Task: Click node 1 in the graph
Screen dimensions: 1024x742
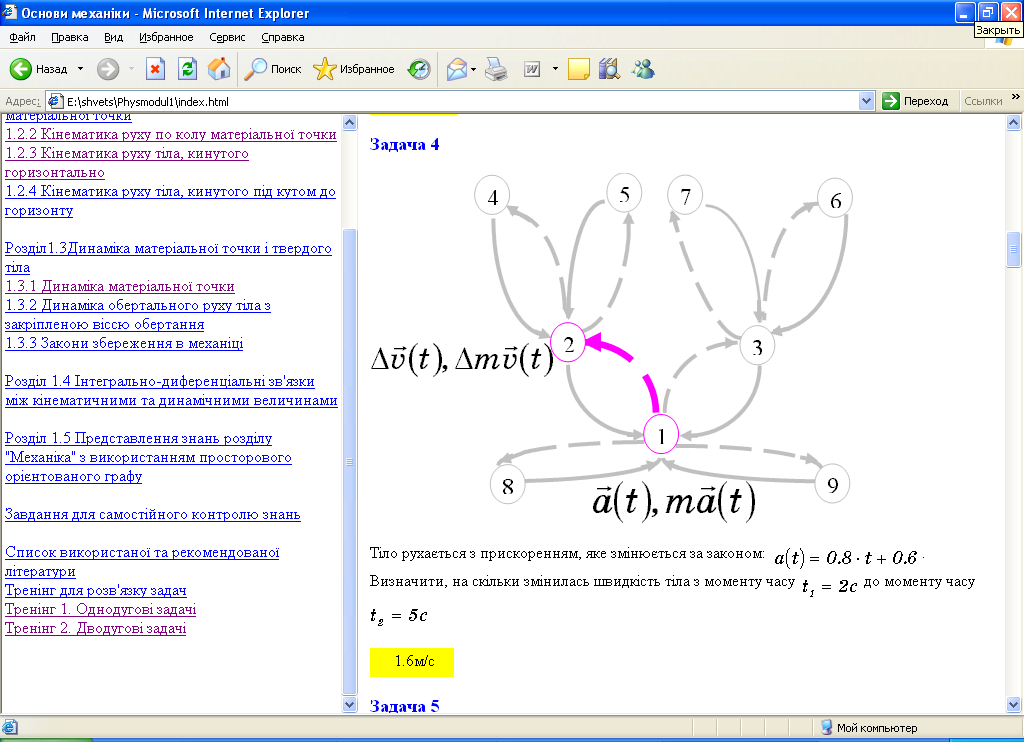Action: pyautogui.click(x=661, y=435)
